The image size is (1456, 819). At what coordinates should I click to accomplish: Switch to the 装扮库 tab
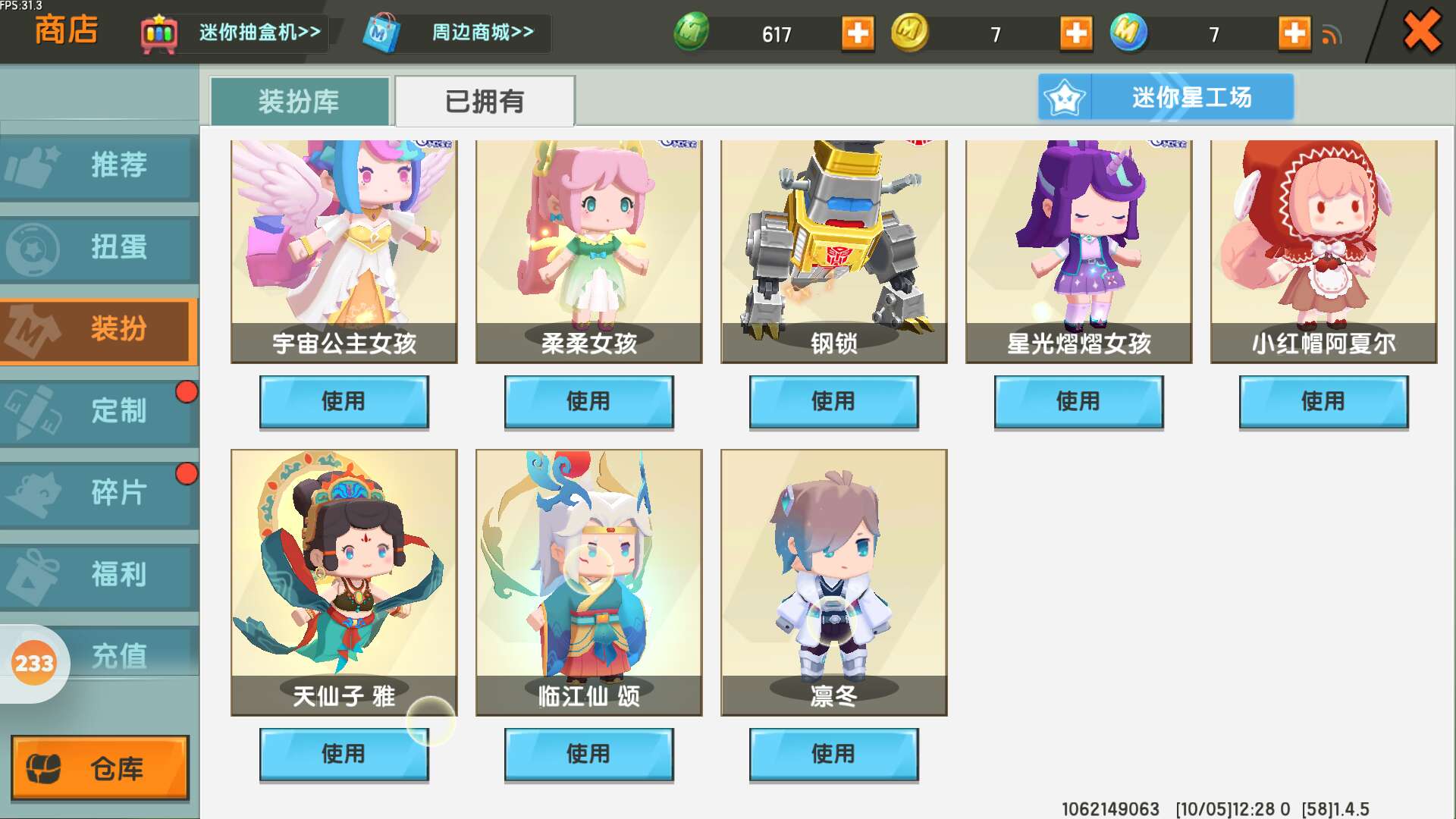[x=300, y=101]
